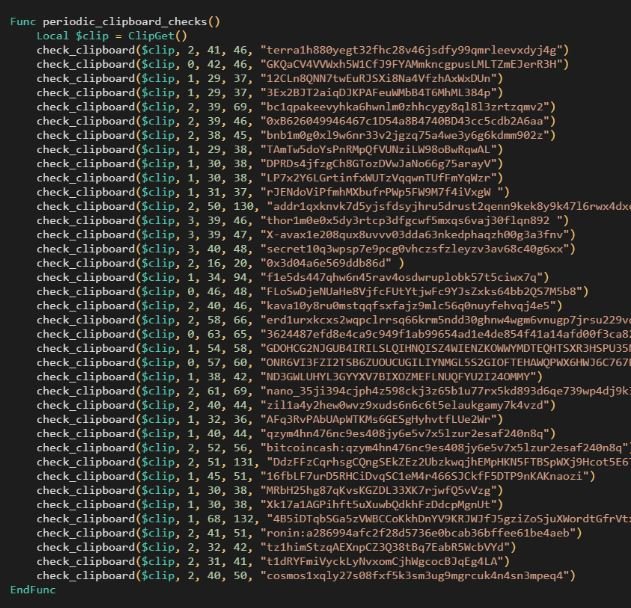Click the address string starting with GKQaCV4VVWxh
Screen dimensions: 631x608
411,64
